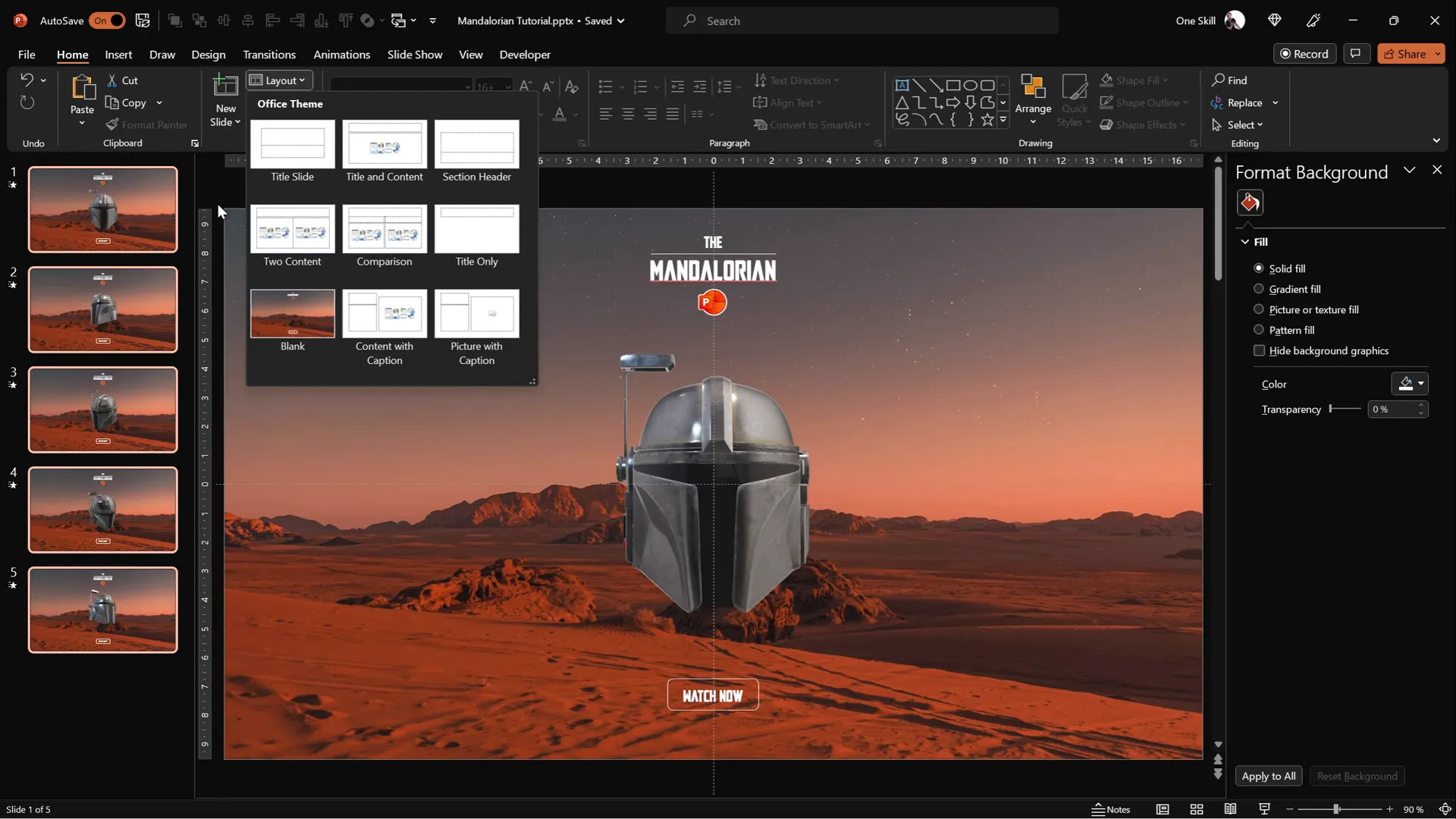Switch to Slide Sorter view icon
This screenshot has height=819, width=1456.
click(1197, 809)
